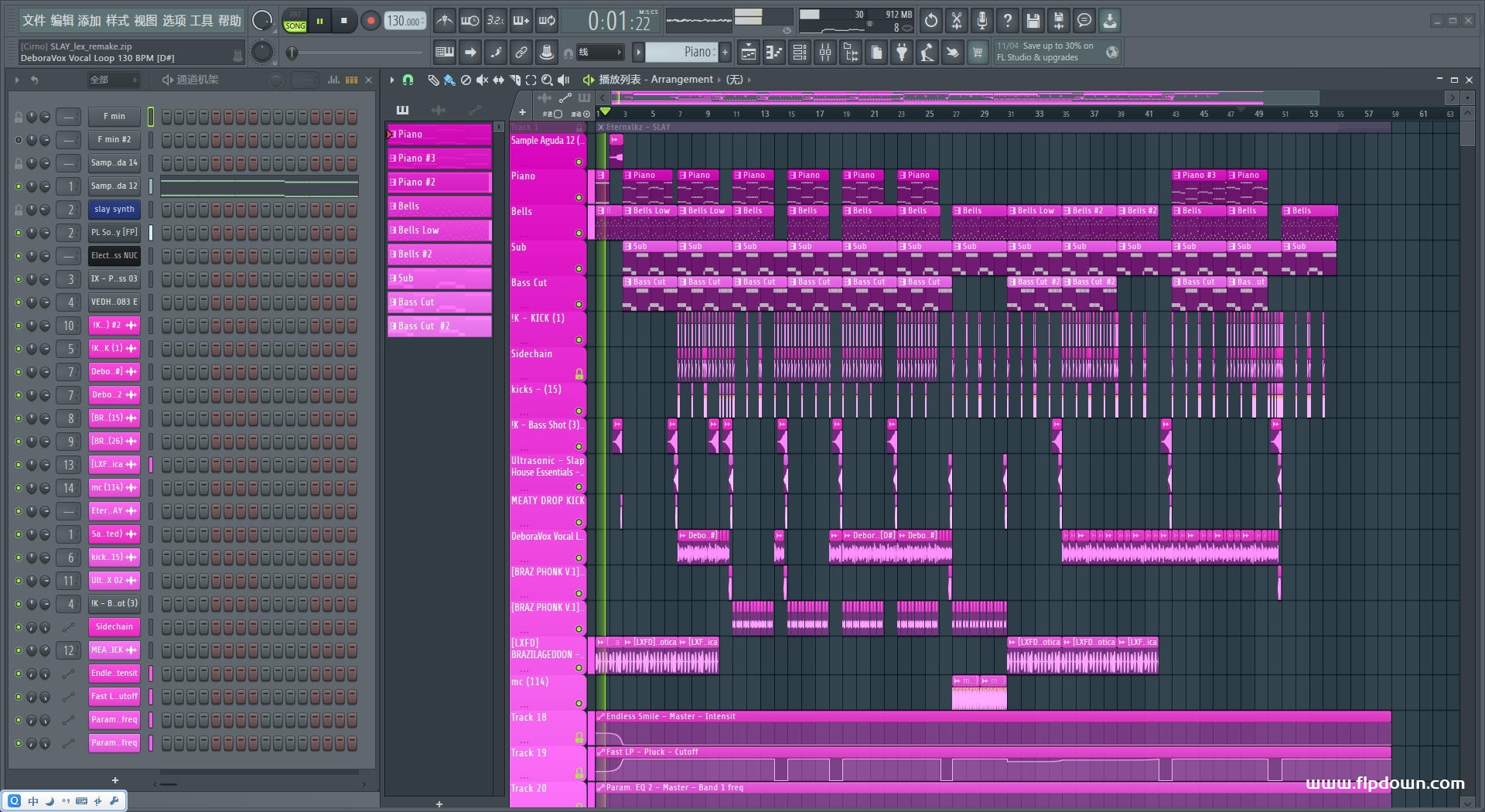Select the Paint brush tool in playlist

449,80
